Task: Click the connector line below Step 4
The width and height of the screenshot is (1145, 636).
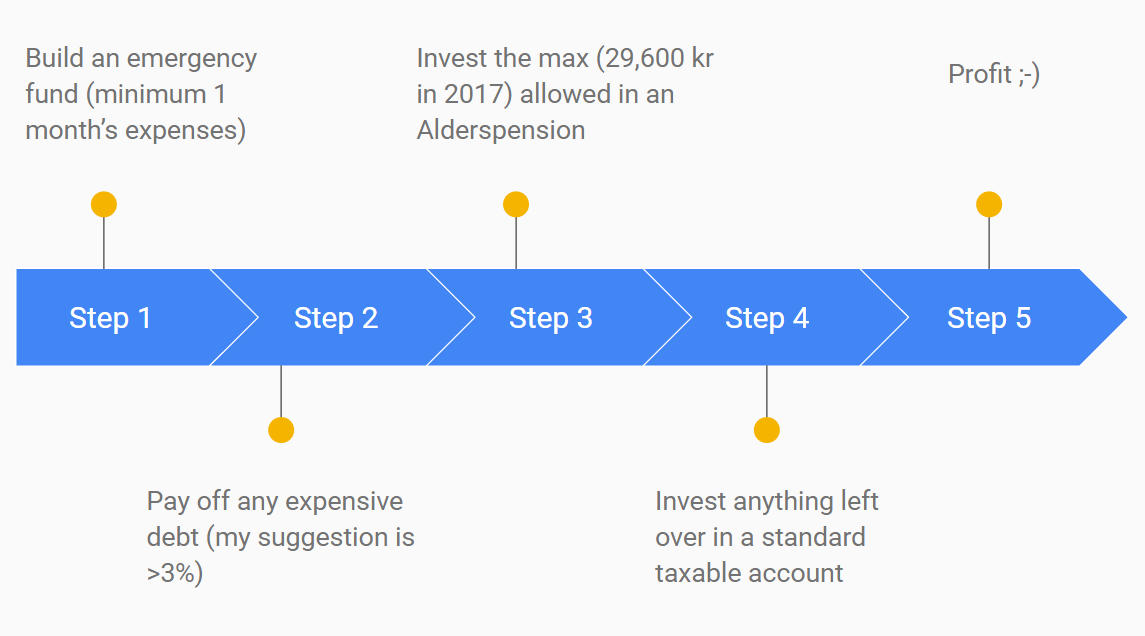Action: pos(767,391)
